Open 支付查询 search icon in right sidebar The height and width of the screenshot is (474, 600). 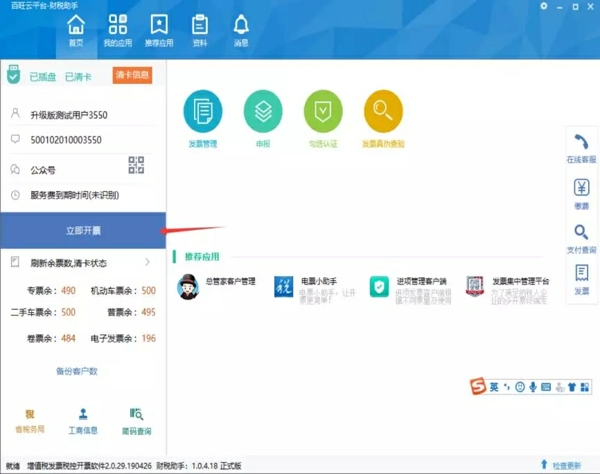[x=581, y=234]
